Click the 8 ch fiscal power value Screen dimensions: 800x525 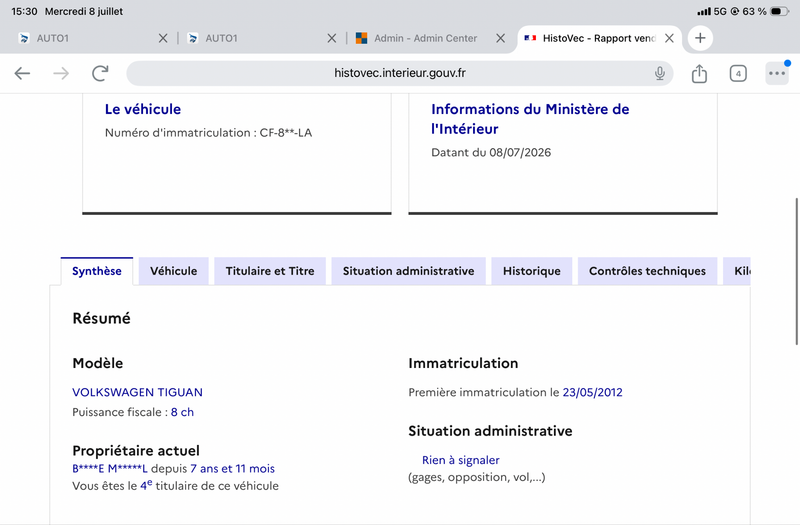pyautogui.click(x=182, y=412)
